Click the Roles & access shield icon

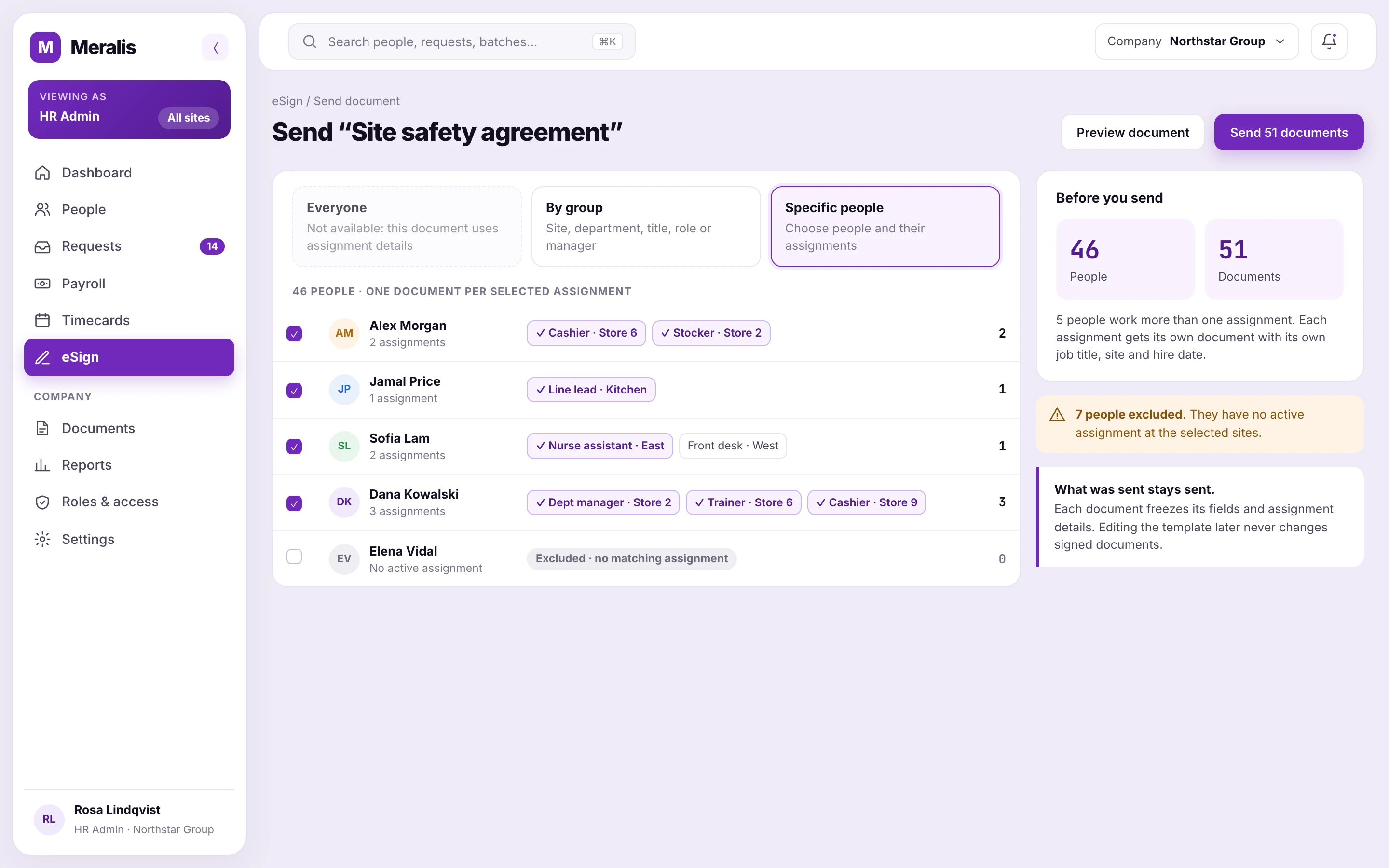tap(42, 502)
